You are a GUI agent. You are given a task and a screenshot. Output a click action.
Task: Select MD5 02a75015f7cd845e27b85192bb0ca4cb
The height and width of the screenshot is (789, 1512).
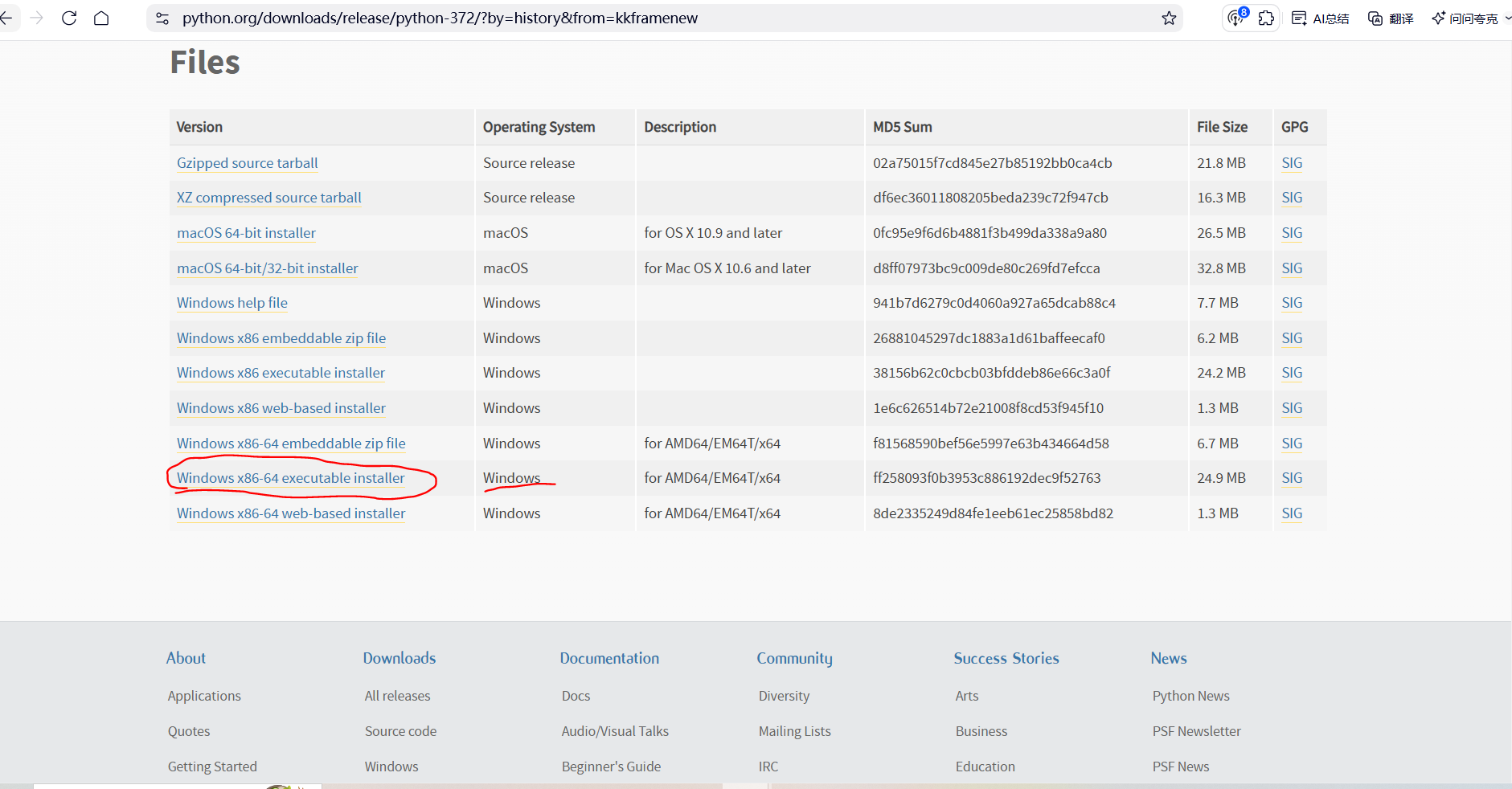993,163
